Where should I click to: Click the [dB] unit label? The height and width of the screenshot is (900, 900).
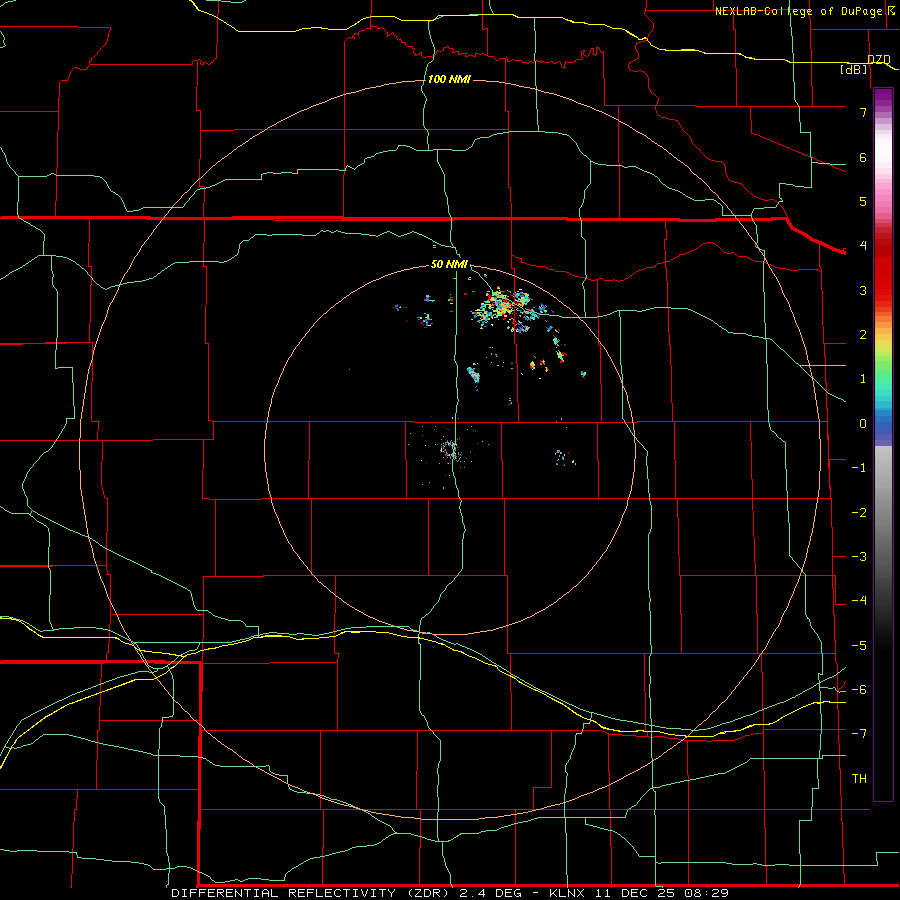point(854,69)
